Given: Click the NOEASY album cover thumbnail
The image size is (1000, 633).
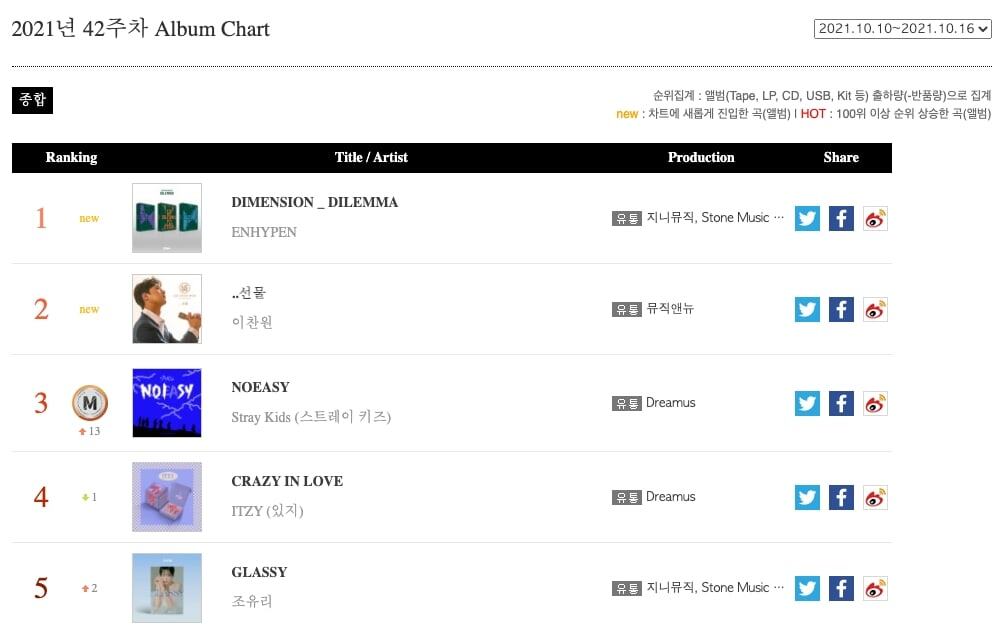Looking at the screenshot, I should (x=167, y=403).
